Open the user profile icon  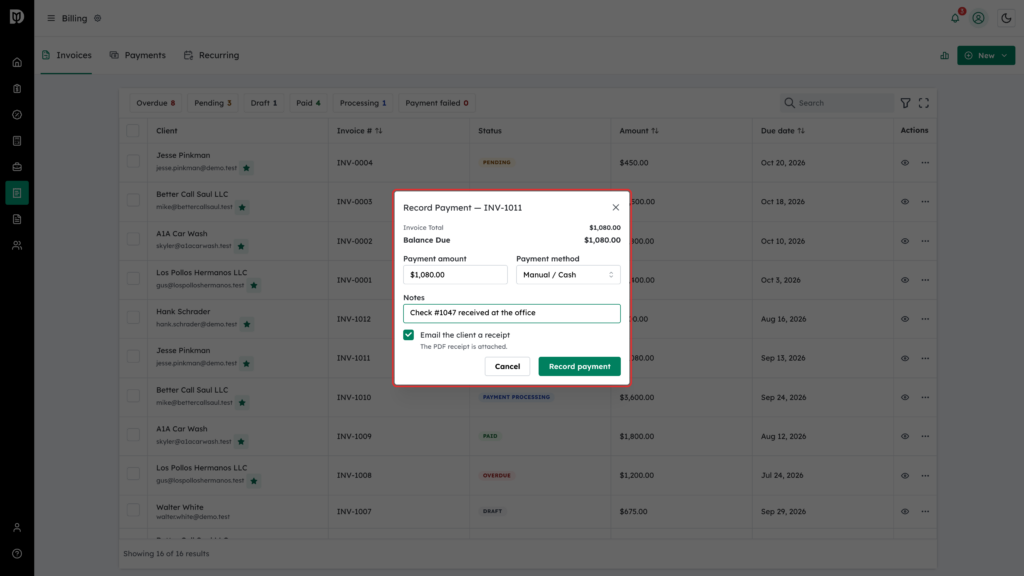click(x=978, y=18)
